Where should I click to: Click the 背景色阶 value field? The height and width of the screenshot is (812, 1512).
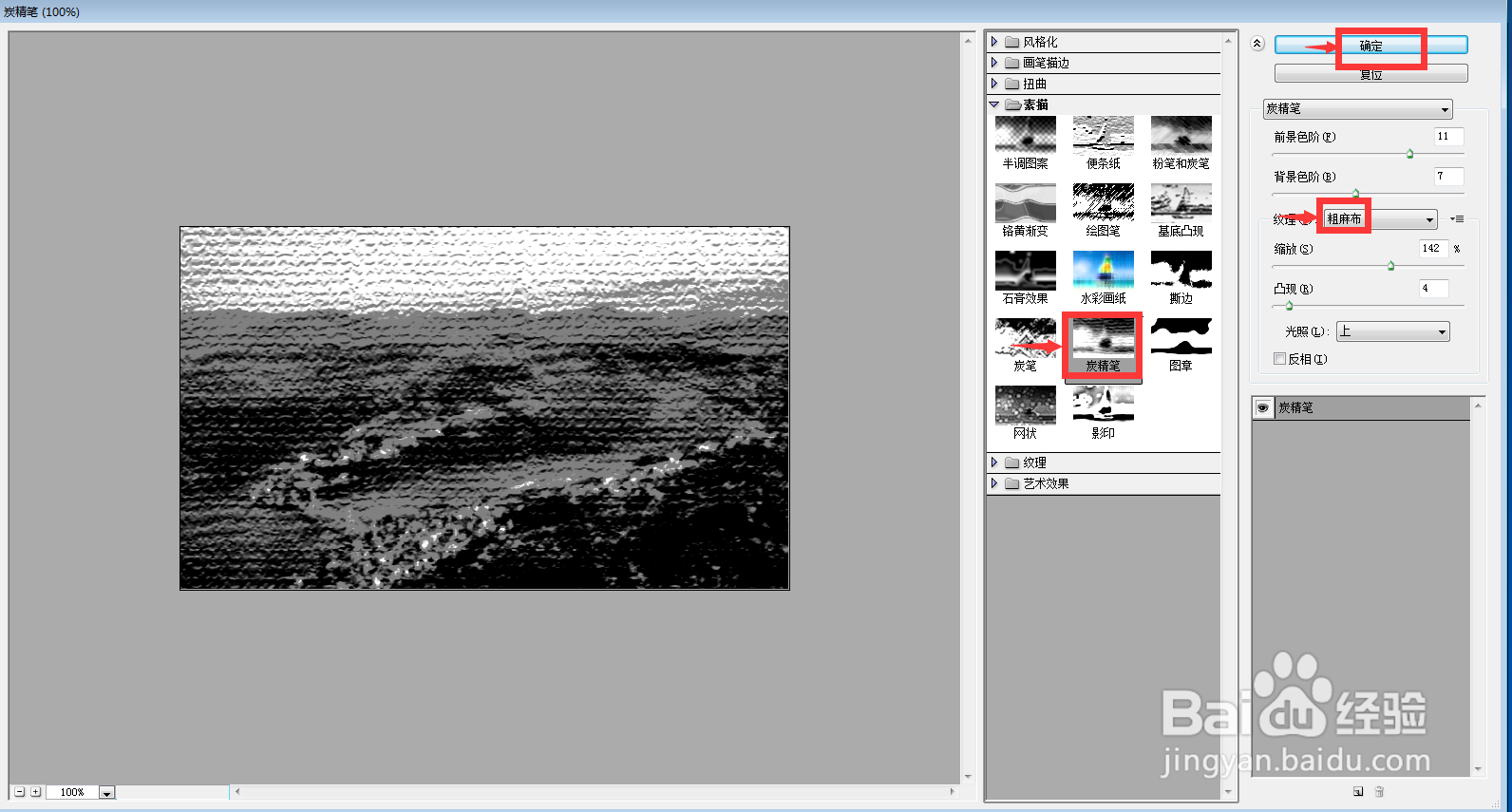[1448, 177]
